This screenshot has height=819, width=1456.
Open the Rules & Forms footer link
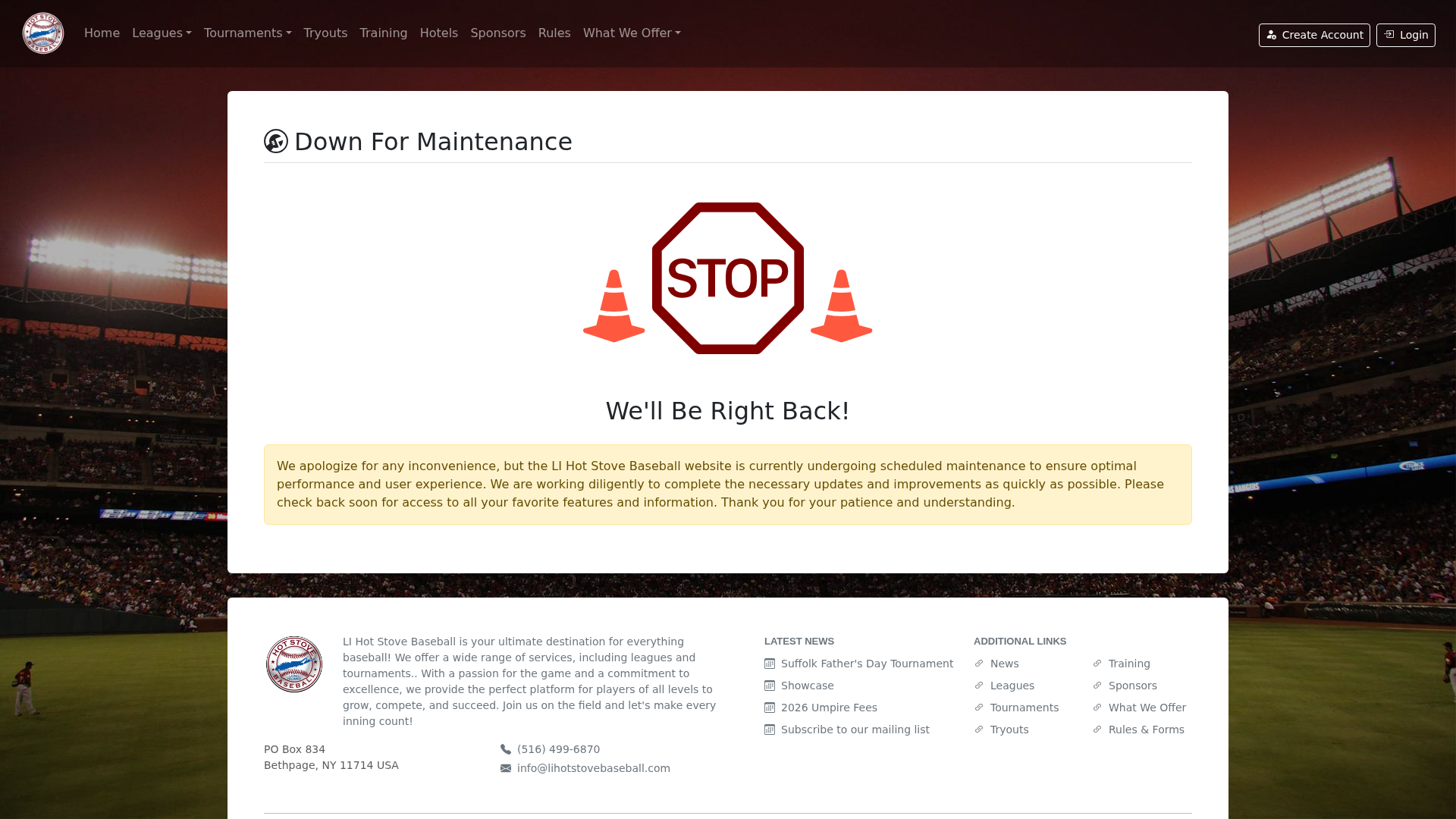point(1146,730)
